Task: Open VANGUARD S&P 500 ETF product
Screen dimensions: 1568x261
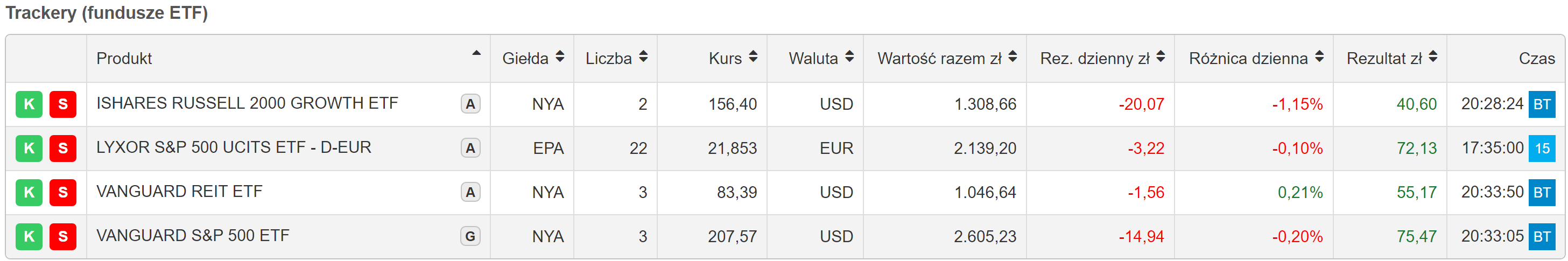Action: (193, 236)
